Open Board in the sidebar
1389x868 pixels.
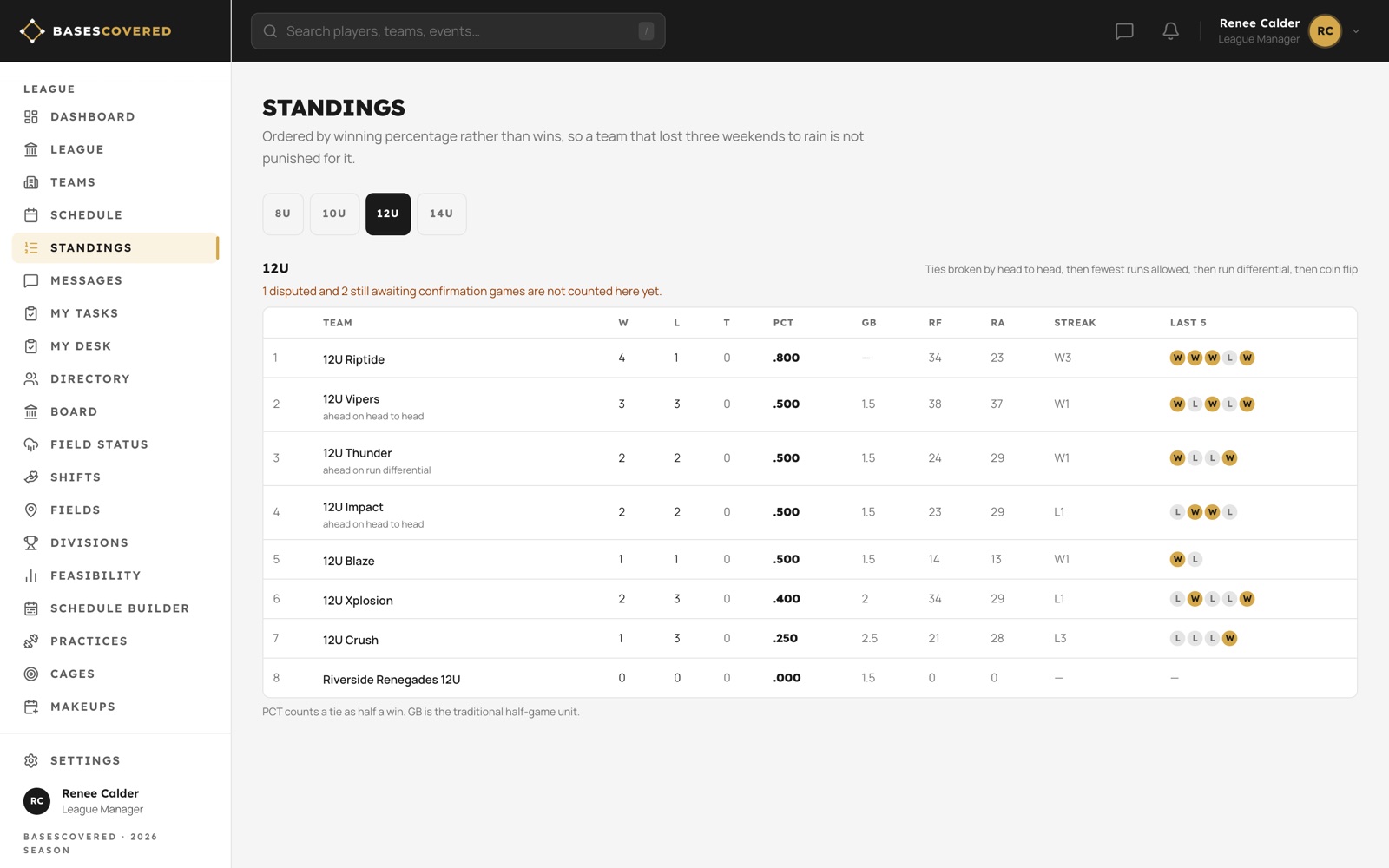click(x=115, y=411)
